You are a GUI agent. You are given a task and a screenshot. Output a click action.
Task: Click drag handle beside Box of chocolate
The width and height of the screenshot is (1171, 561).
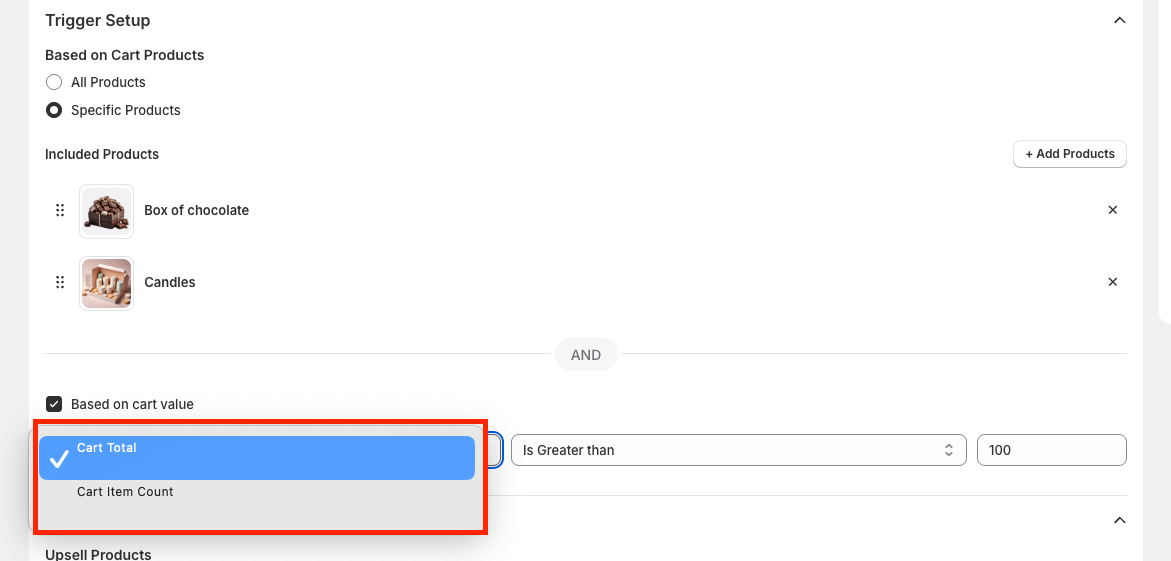pyautogui.click(x=60, y=210)
